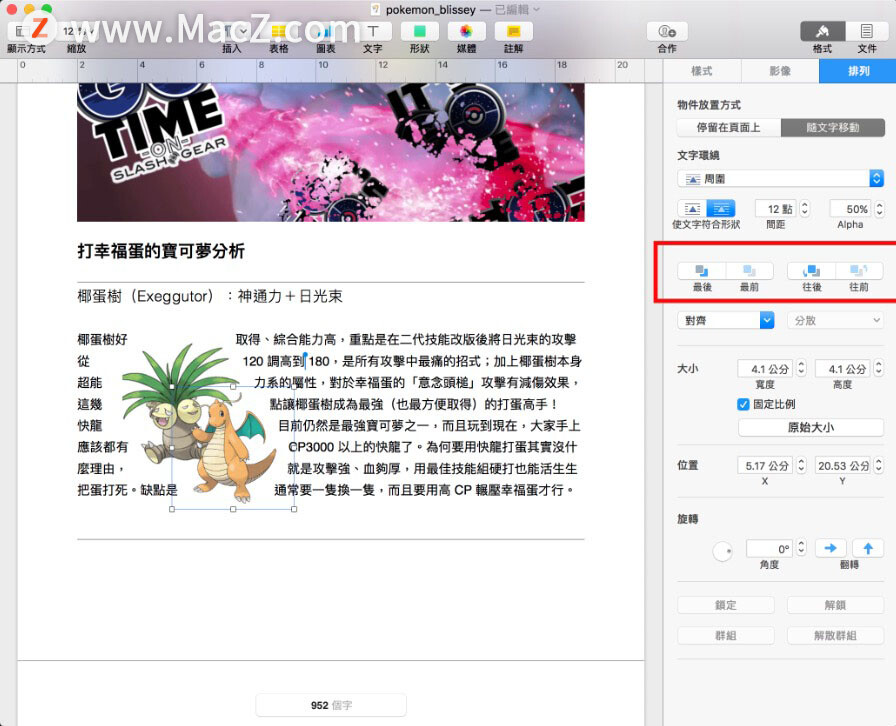
Task: Flip the image vertically
Action: coord(868,548)
